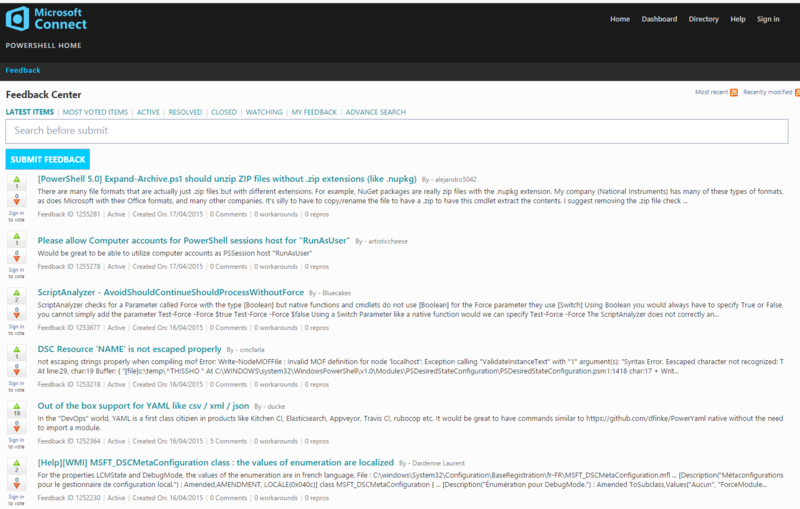Switch to the Resolved tab
The height and width of the screenshot is (509, 800).
pyautogui.click(x=185, y=112)
